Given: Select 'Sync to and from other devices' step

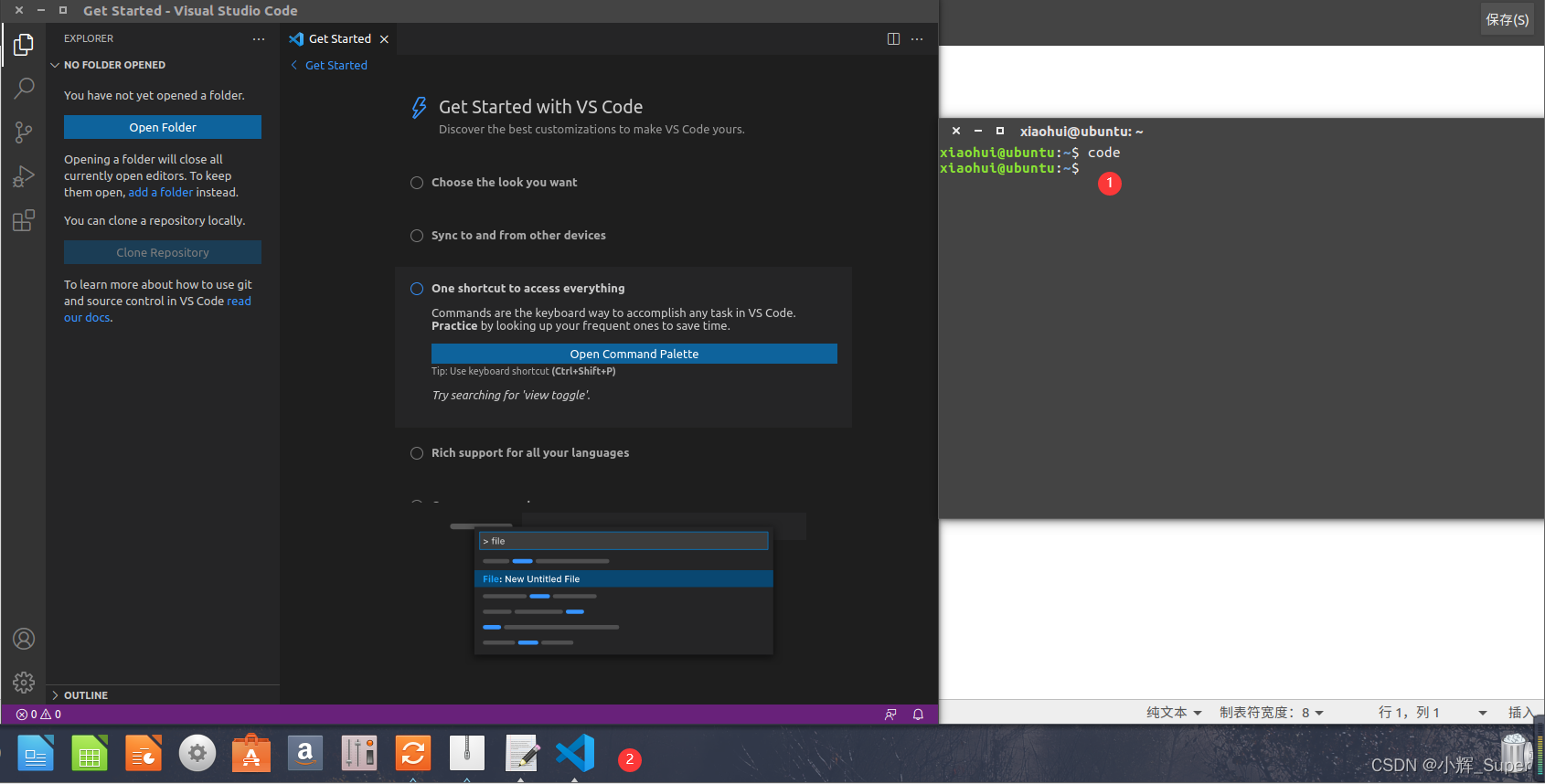Looking at the screenshot, I should click(518, 236).
